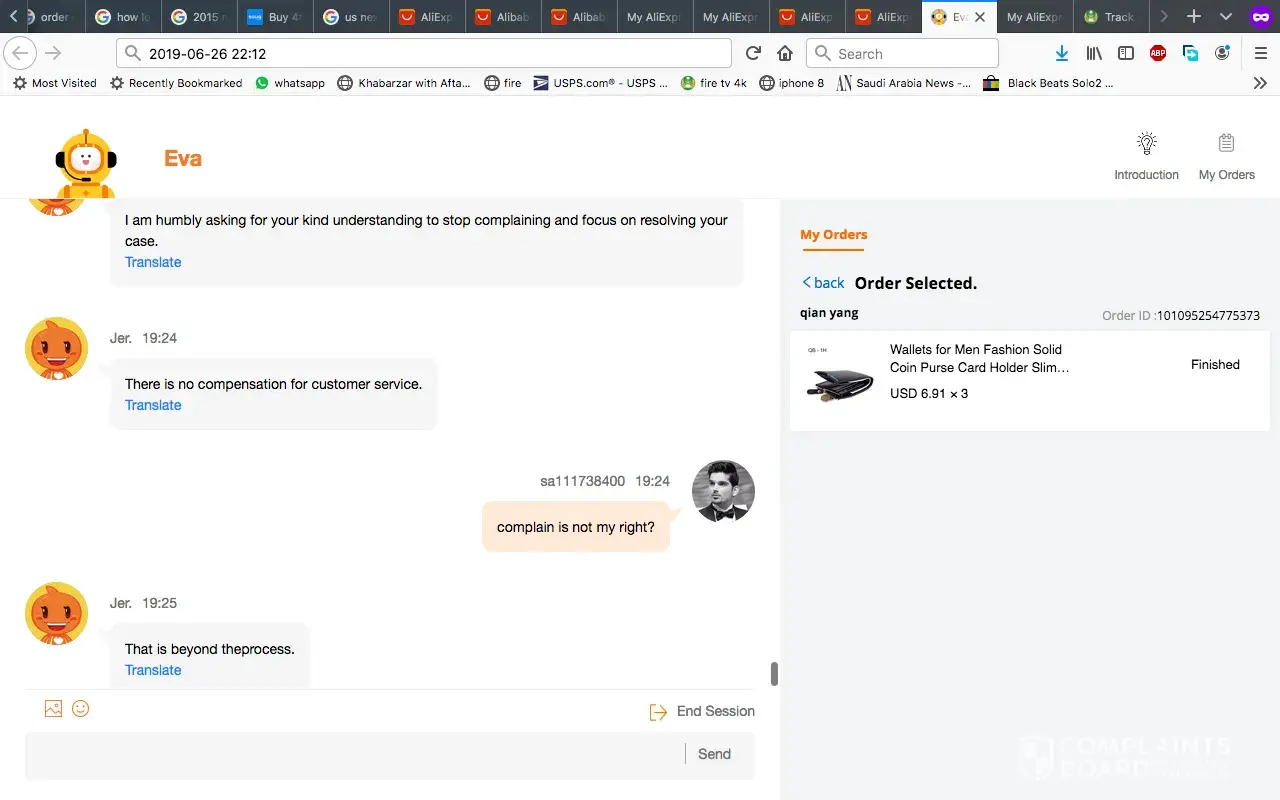Click the ABP Adblock Plus icon
This screenshot has height=800, width=1280.
[1158, 54]
